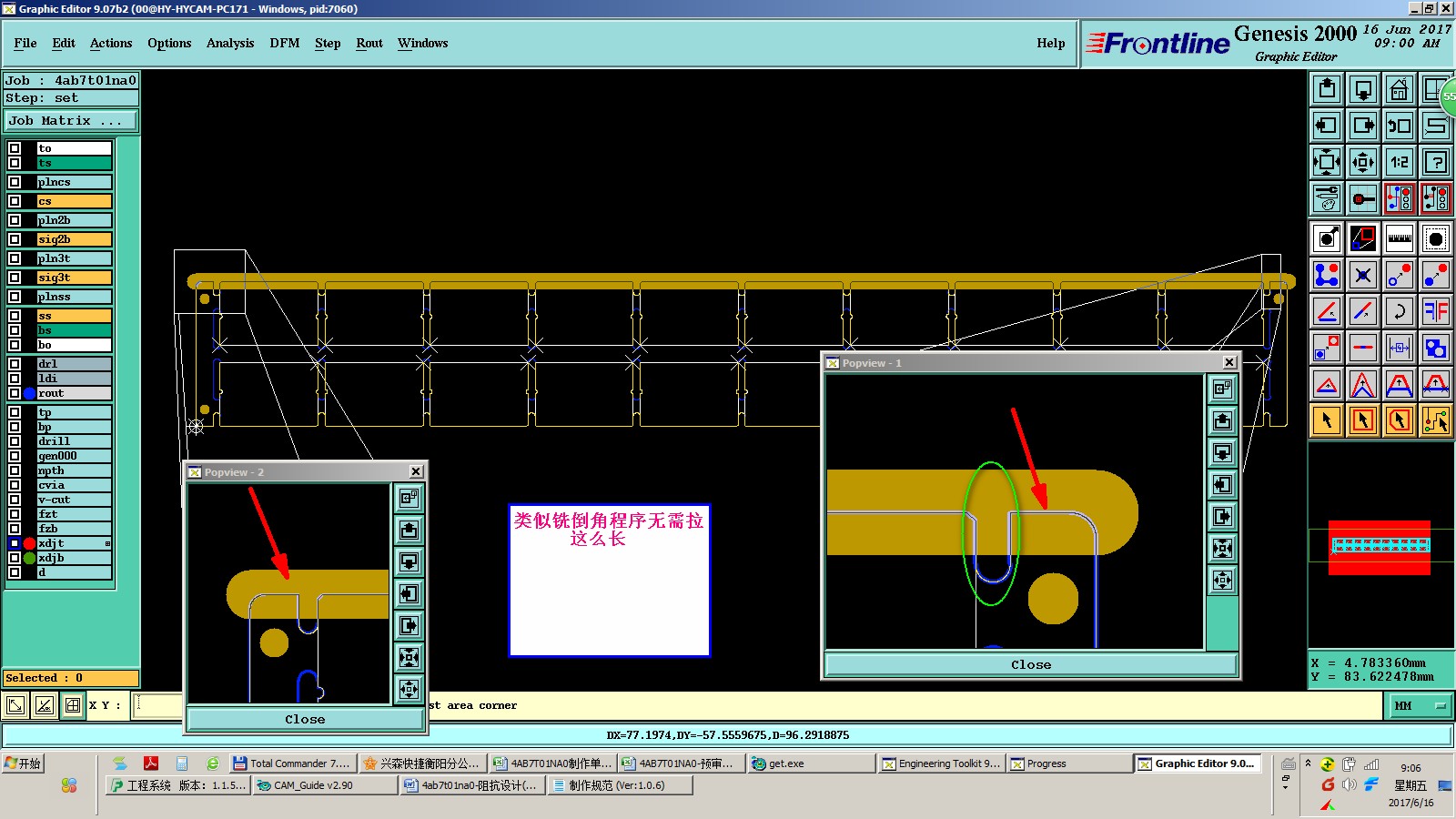Toggle the checkbox for layer v-cut
Image resolution: width=1456 pixels, height=819 pixels.
pos(15,500)
